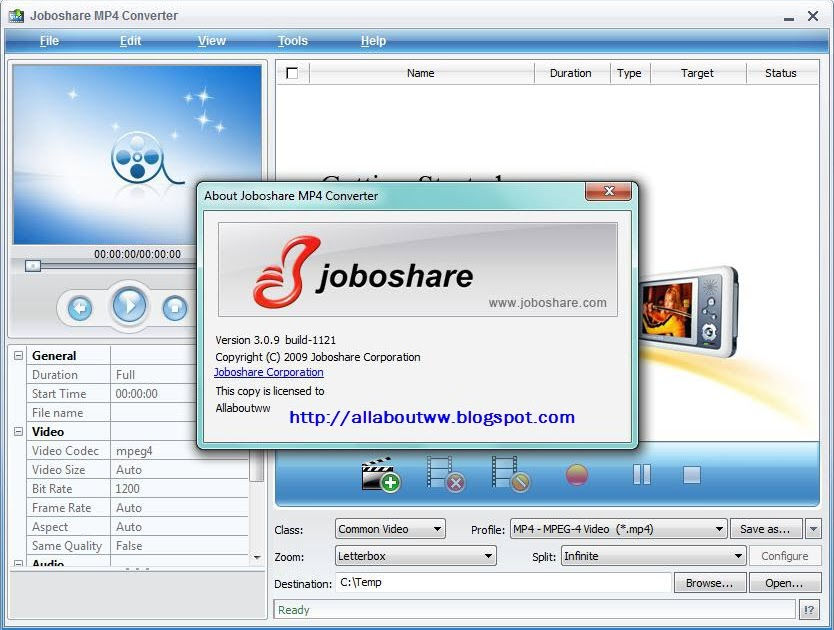This screenshot has width=834, height=630.
Task: Click the Browse... button
Action: coord(710,583)
